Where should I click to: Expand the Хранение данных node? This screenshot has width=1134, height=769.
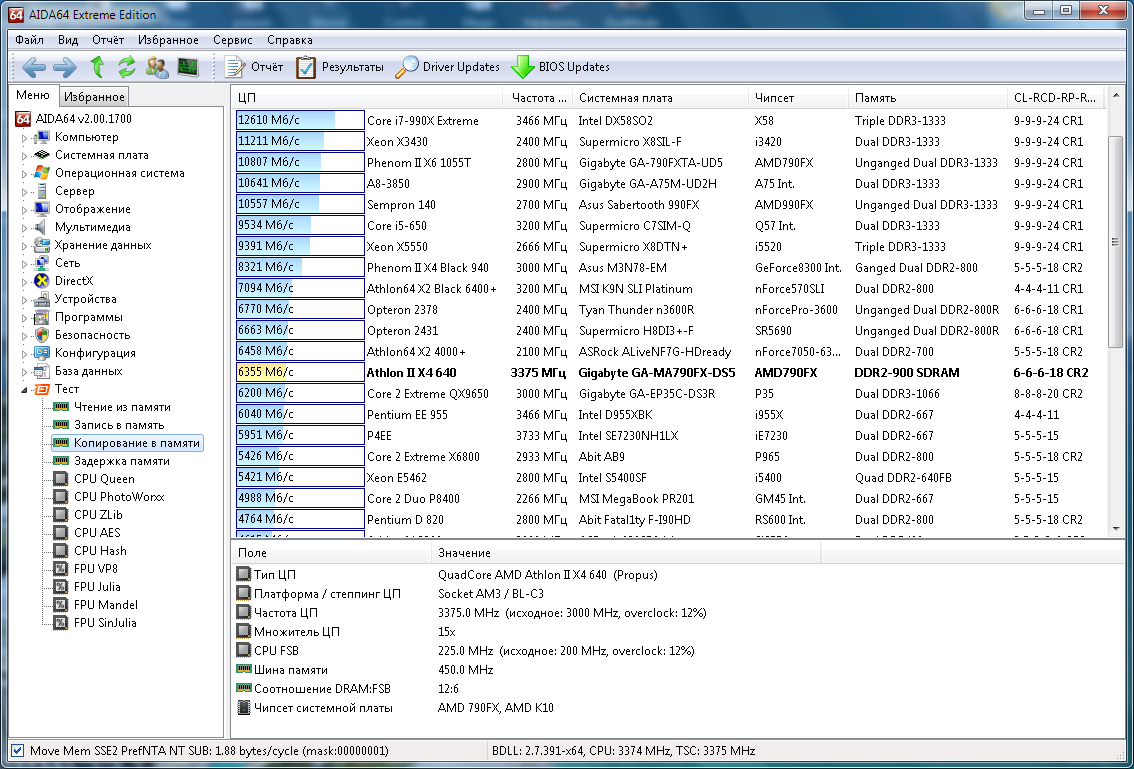[x=25, y=246]
